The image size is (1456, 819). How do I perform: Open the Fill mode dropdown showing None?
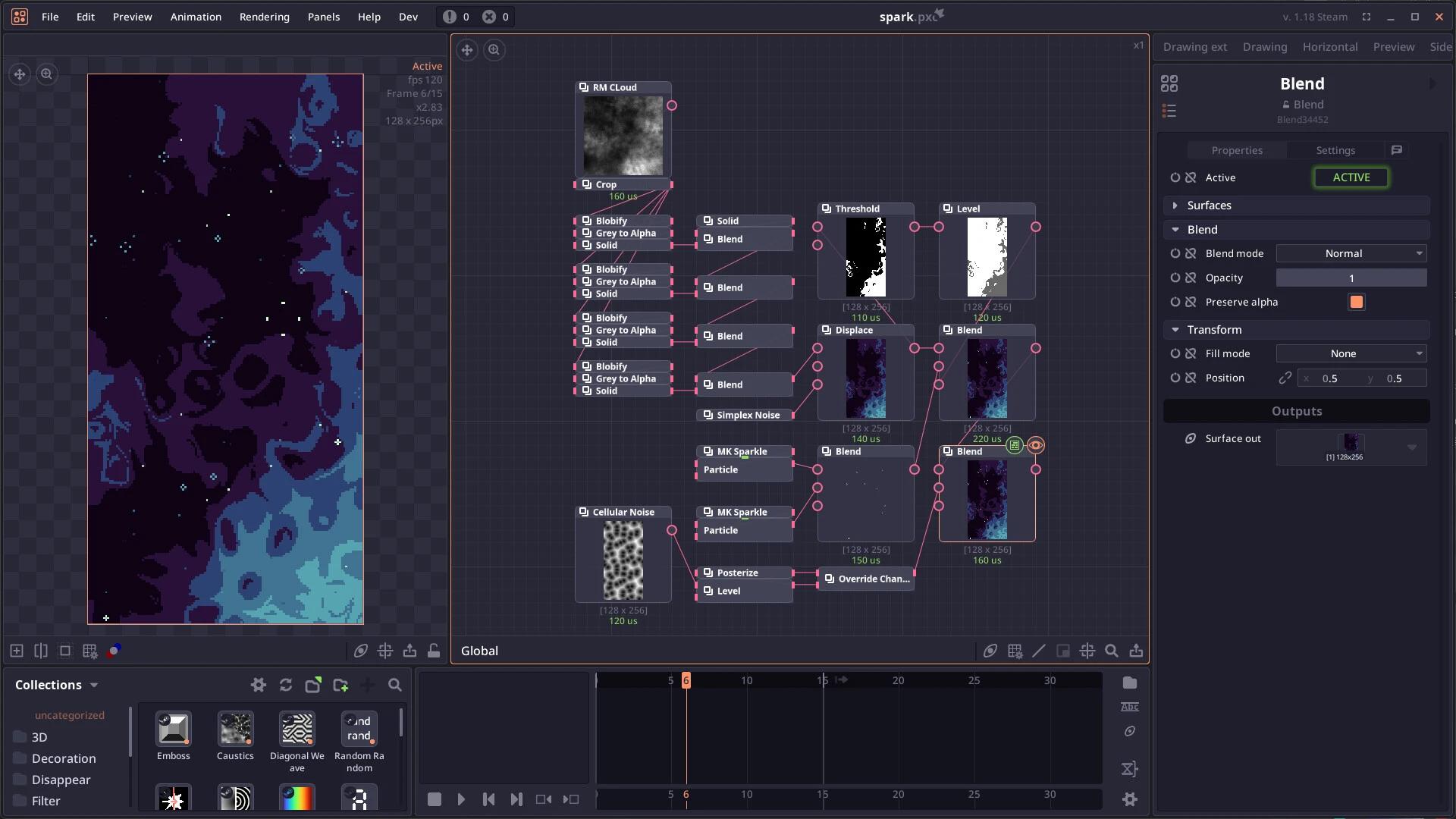pos(1351,353)
